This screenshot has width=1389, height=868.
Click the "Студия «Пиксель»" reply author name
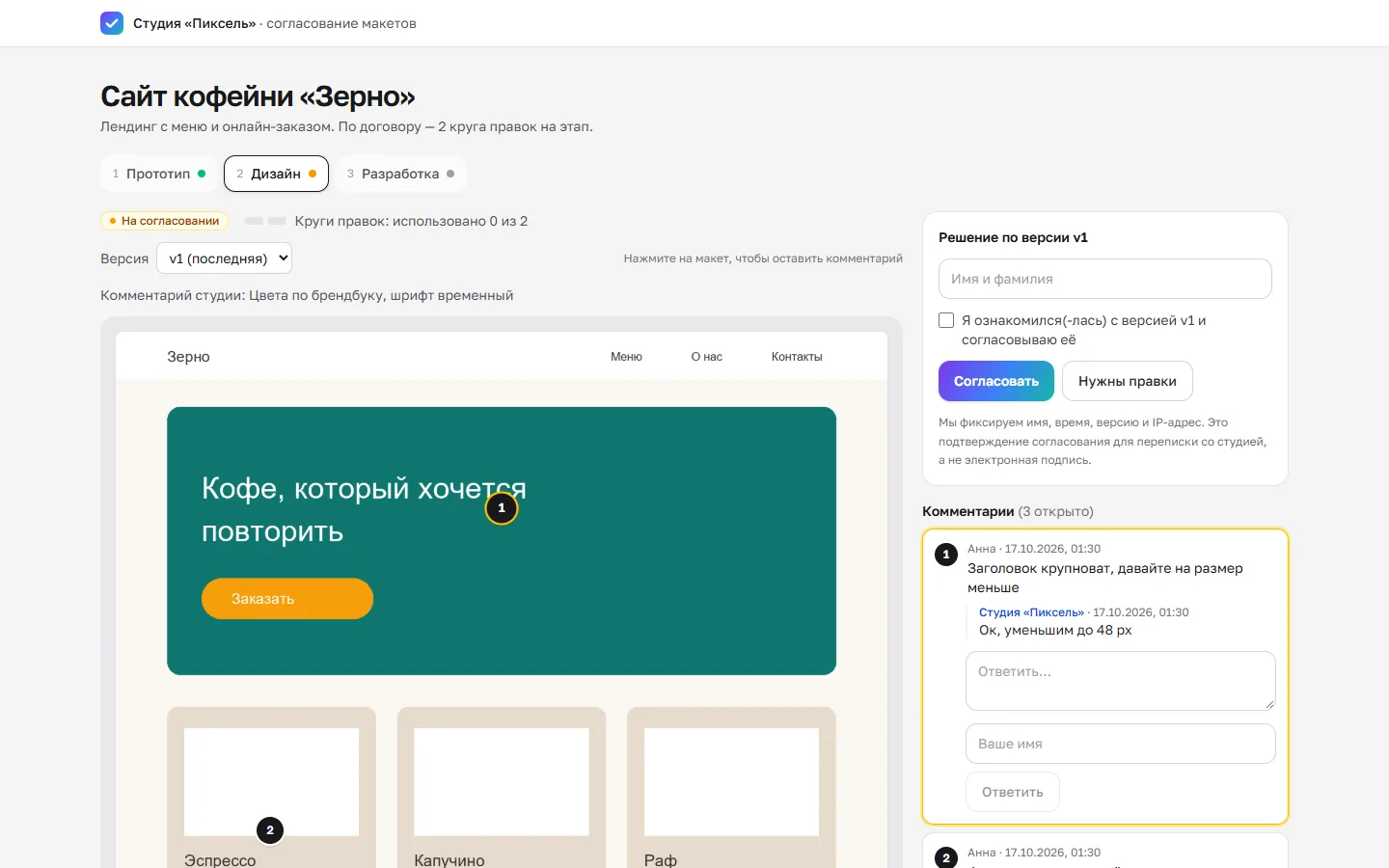(x=1031, y=612)
